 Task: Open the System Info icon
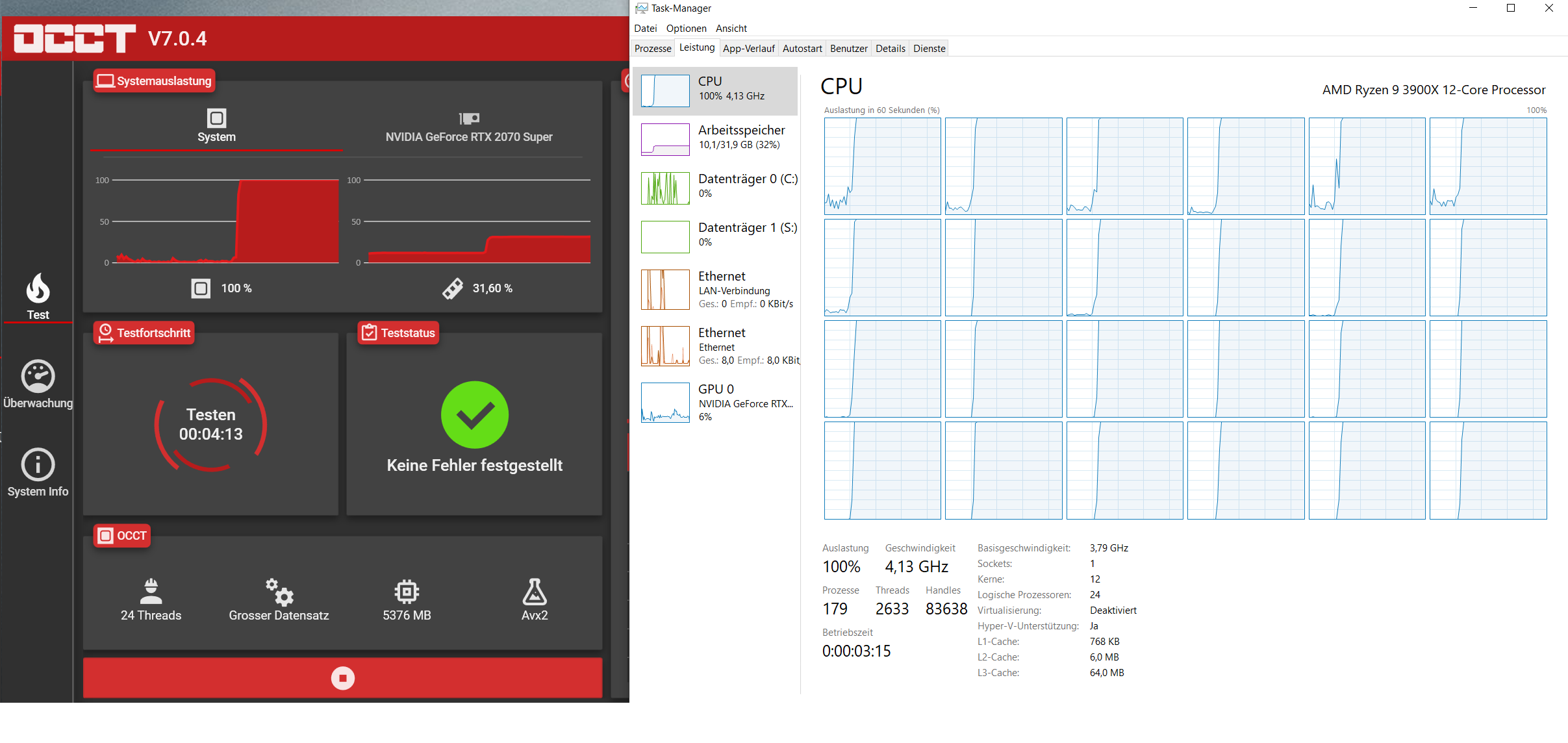(x=38, y=465)
